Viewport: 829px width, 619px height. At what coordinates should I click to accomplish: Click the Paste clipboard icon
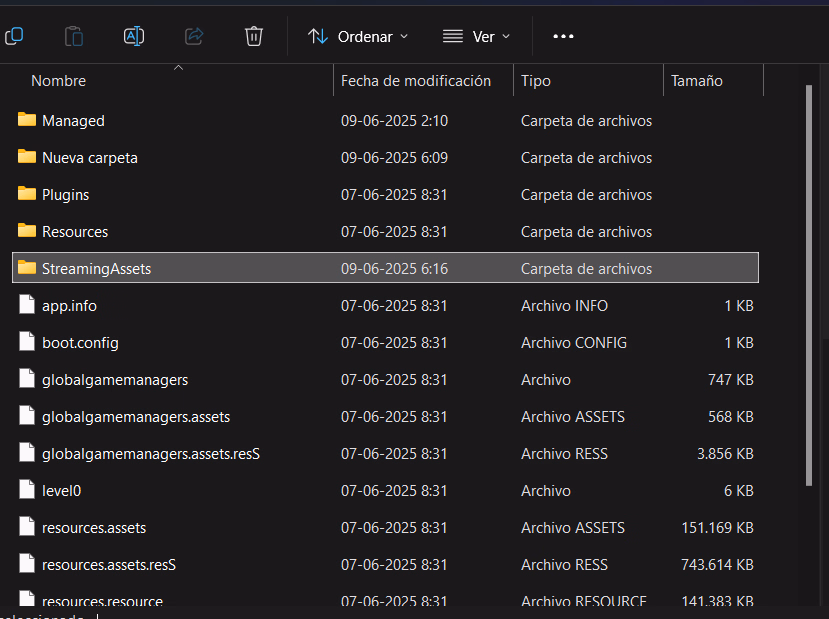pyautogui.click(x=74, y=36)
